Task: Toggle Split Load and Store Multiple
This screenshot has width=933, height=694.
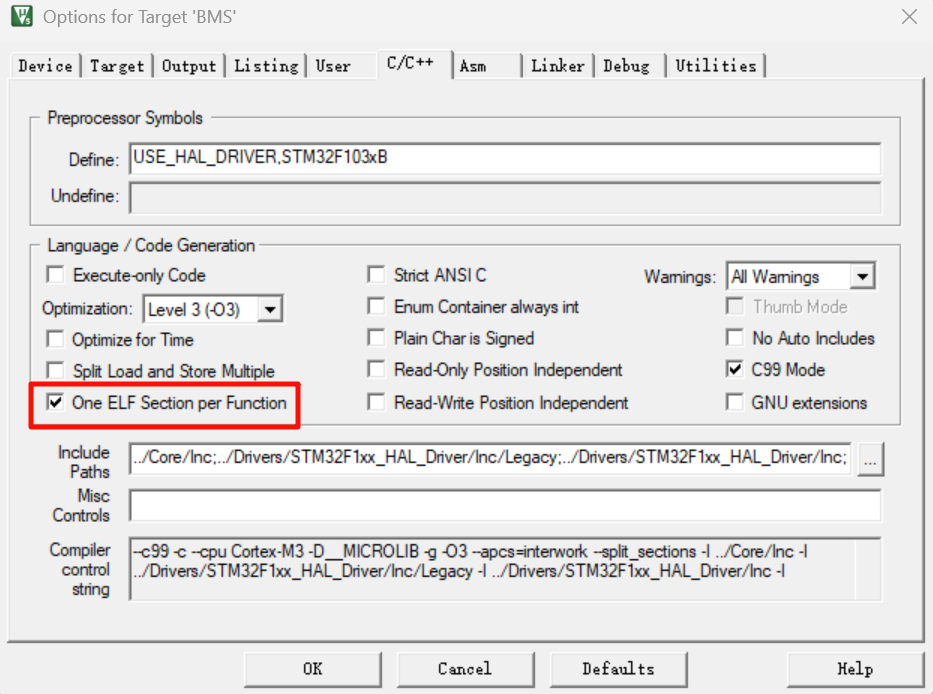Action: (x=55, y=371)
